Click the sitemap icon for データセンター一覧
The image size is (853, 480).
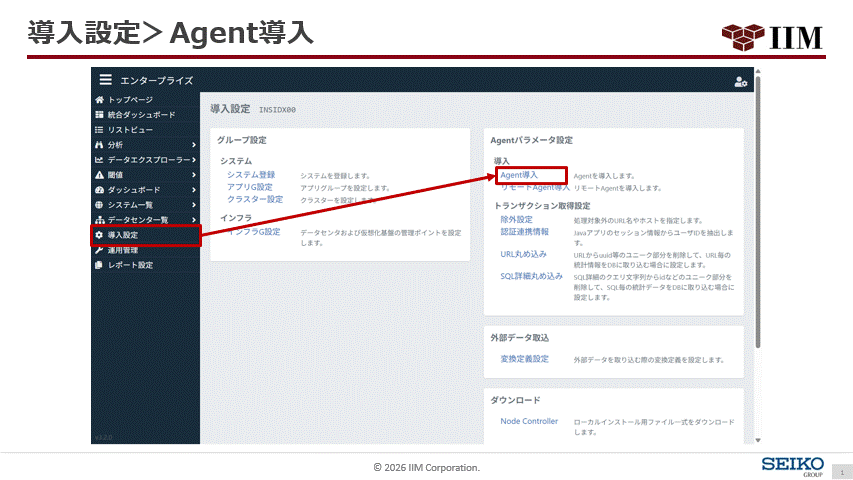click(99, 220)
